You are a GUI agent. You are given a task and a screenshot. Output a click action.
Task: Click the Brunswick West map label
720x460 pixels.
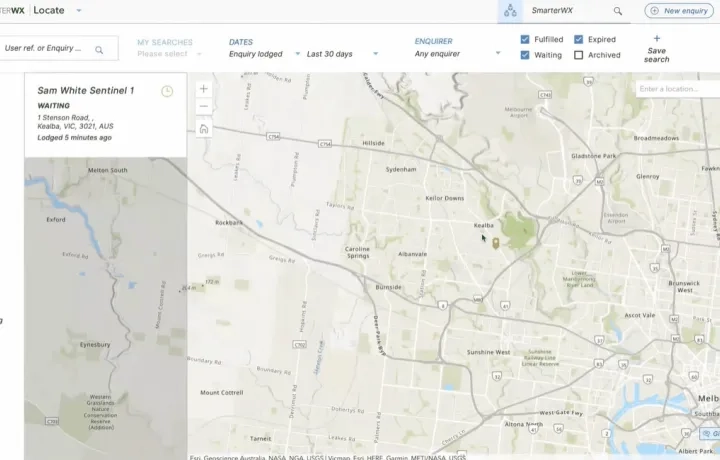(684, 286)
